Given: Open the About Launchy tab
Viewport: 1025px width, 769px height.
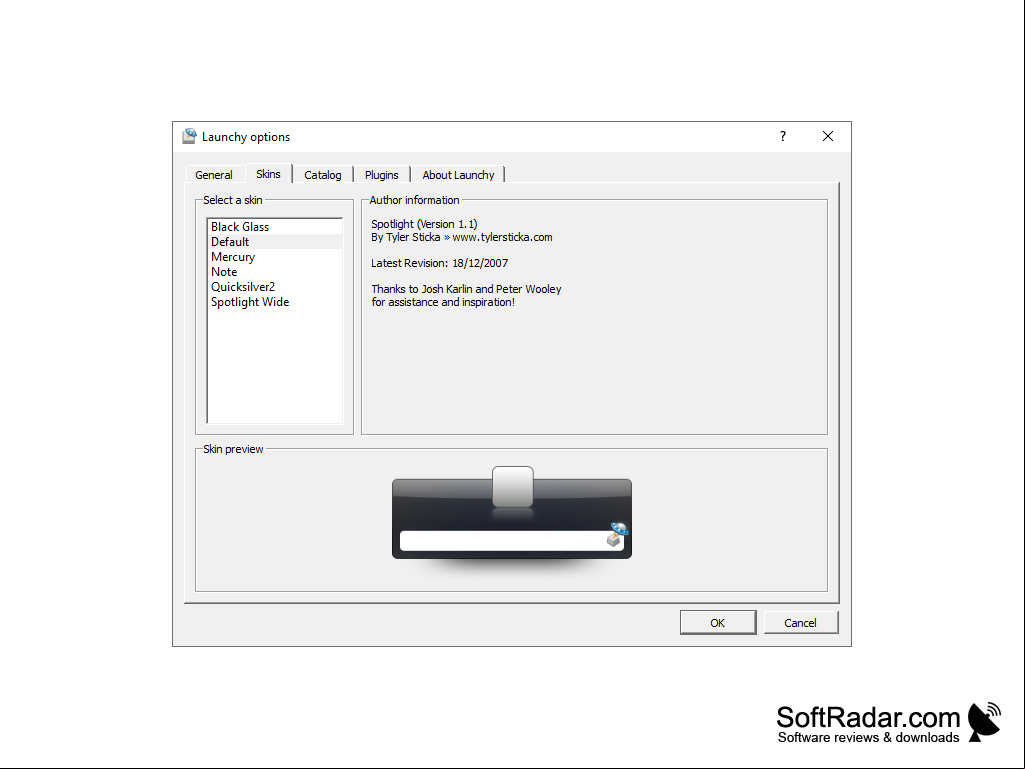Looking at the screenshot, I should (x=458, y=175).
